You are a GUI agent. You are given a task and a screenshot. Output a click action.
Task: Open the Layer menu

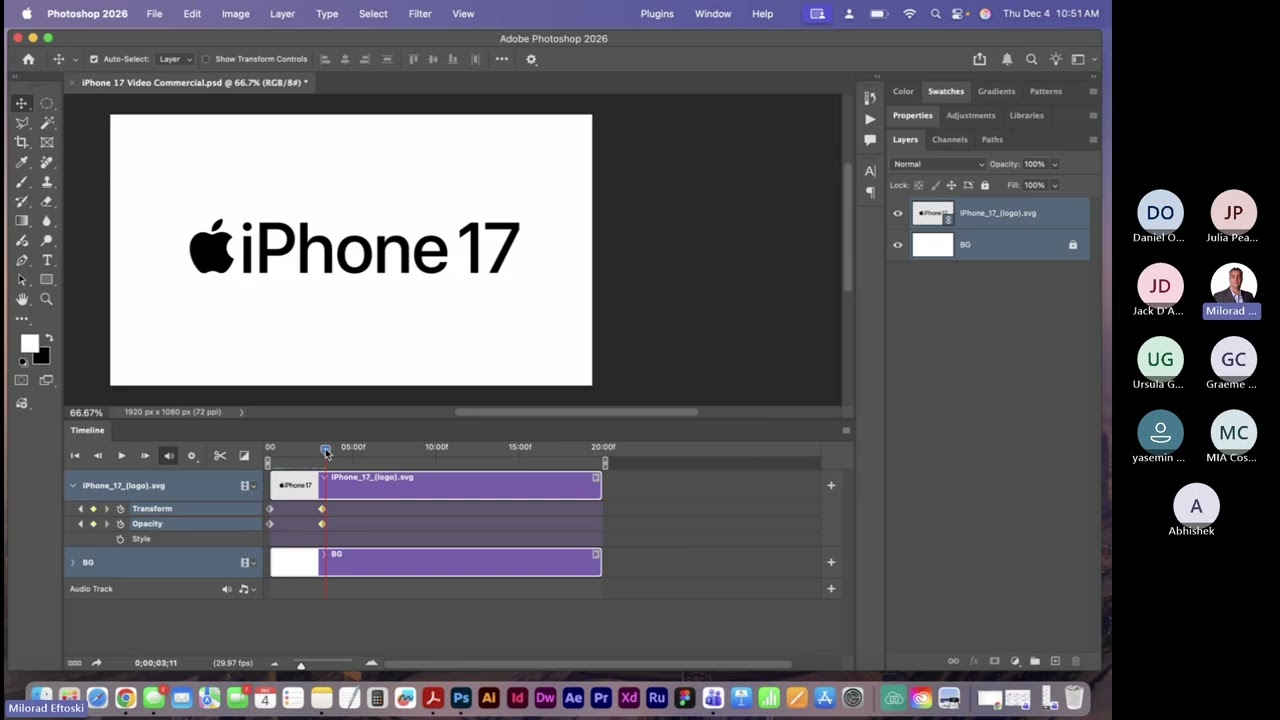(x=282, y=14)
